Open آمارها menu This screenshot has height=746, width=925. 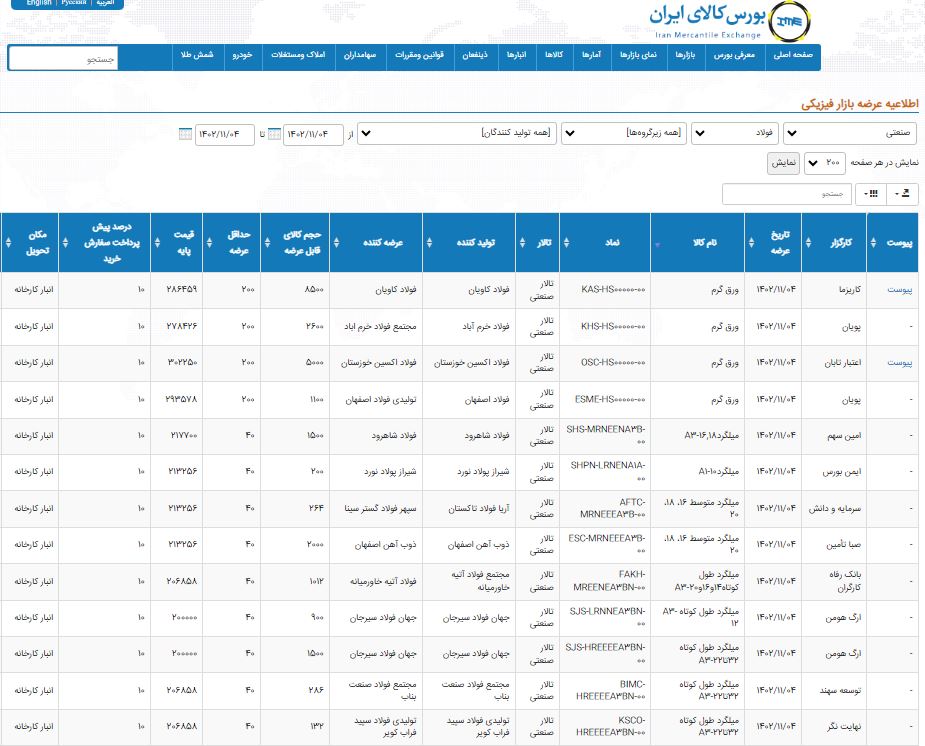592,55
